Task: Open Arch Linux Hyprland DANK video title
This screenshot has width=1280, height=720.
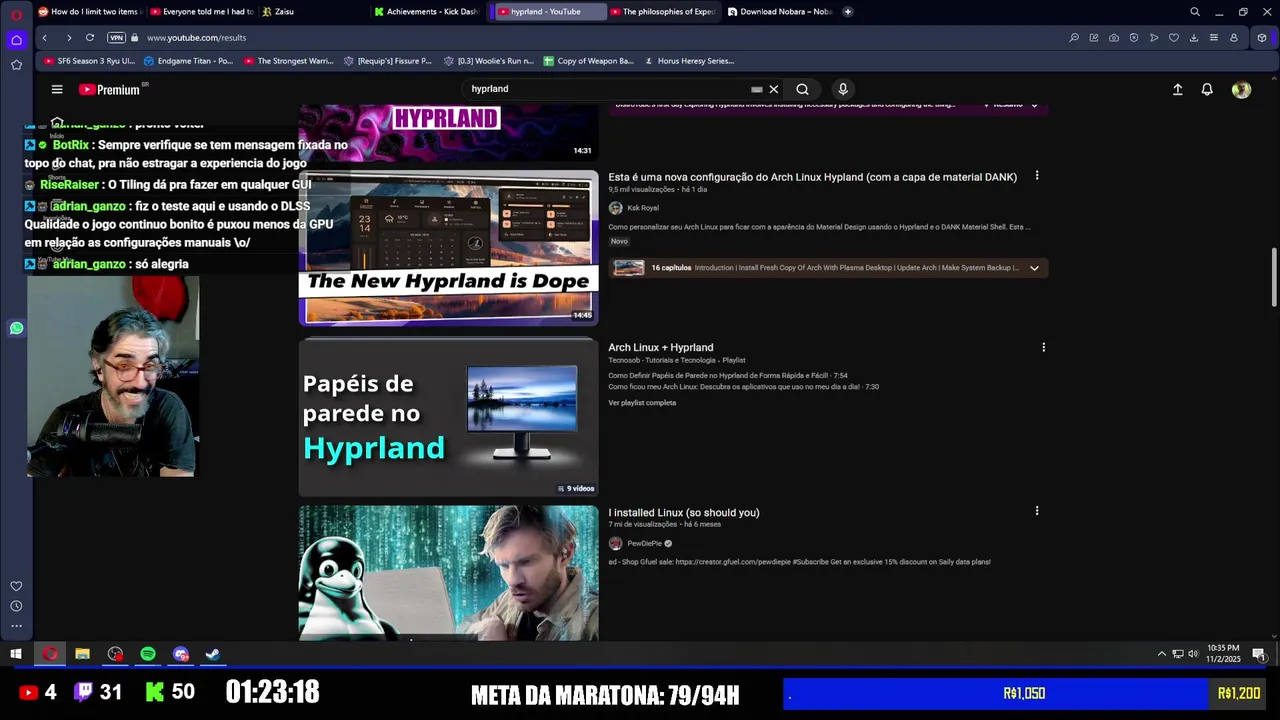Action: [x=812, y=177]
